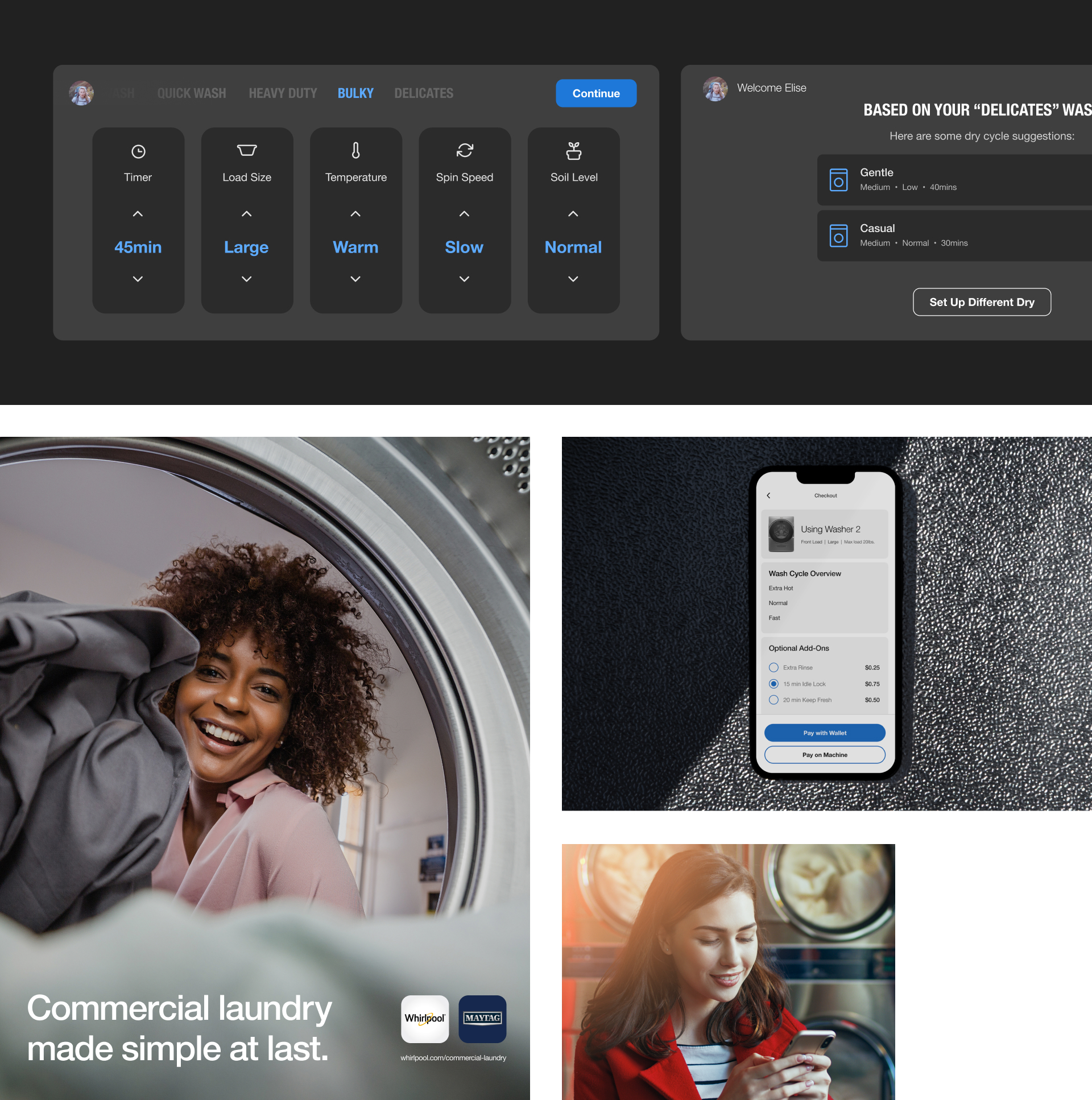Select the Bulky tab
Viewport: 1092px width, 1100px height.
coord(355,93)
